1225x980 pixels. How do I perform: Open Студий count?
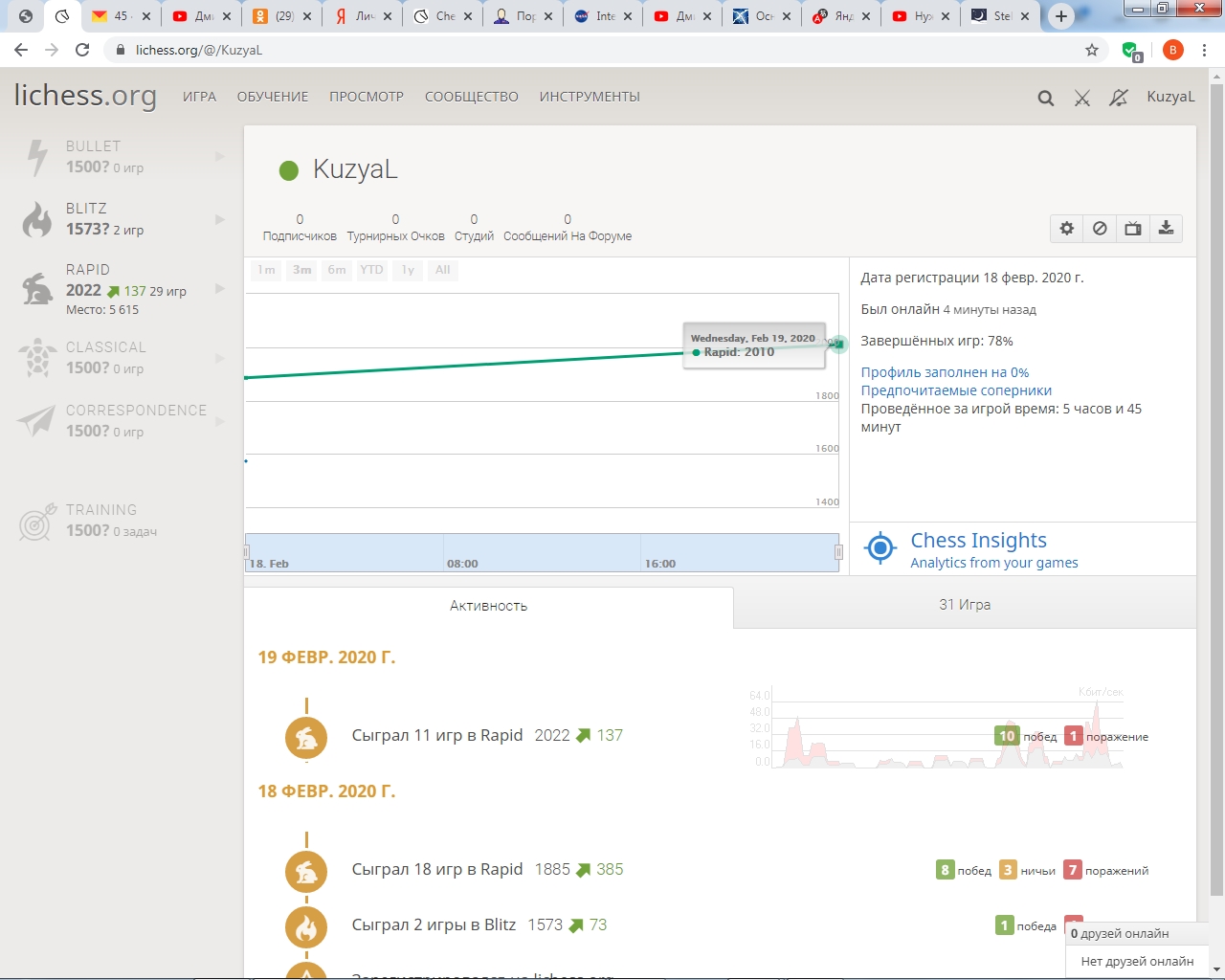coord(474,228)
